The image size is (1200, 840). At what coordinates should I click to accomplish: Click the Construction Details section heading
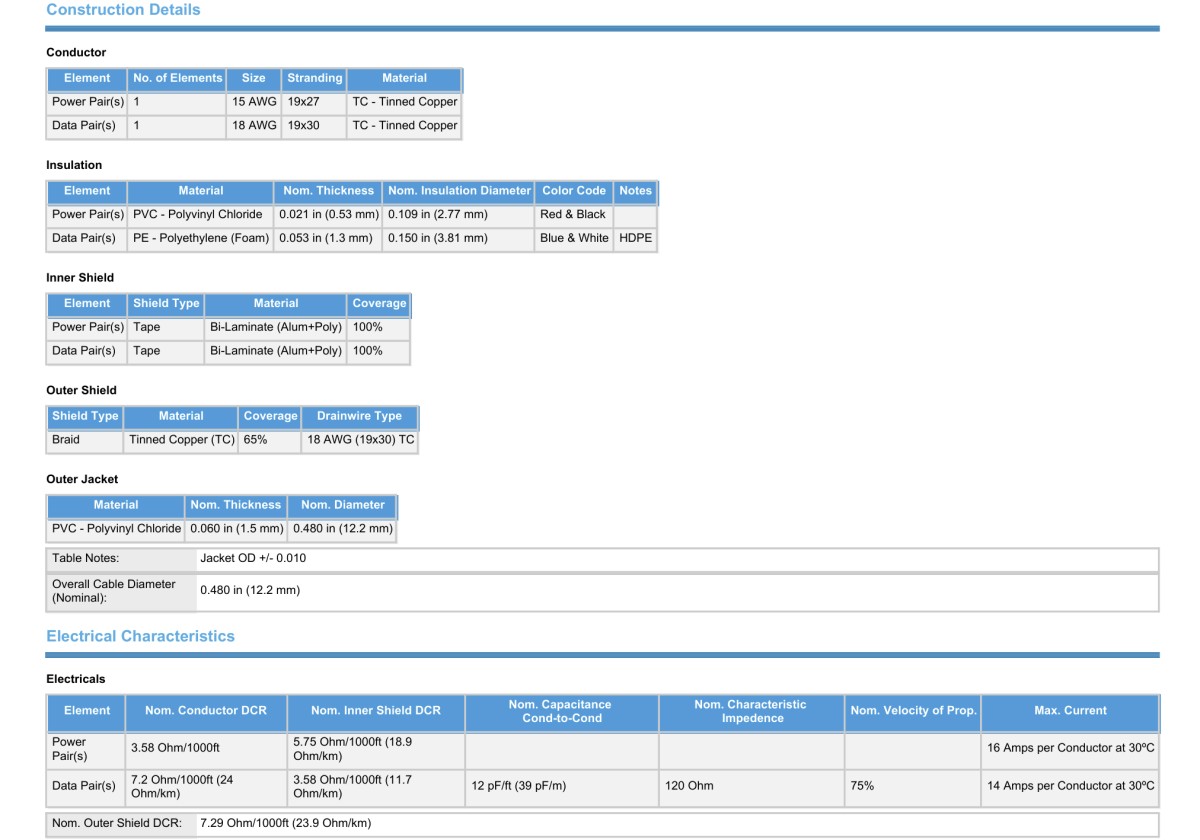point(123,10)
